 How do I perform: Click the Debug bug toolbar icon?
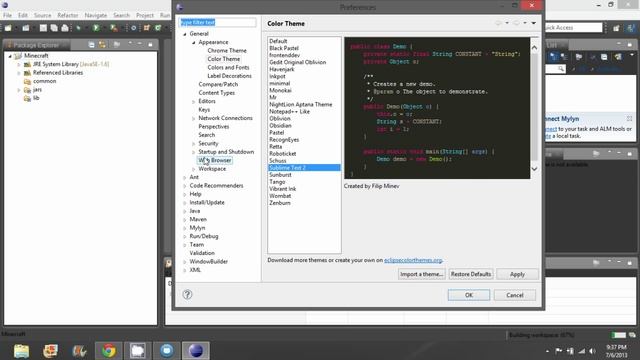click(78, 28)
